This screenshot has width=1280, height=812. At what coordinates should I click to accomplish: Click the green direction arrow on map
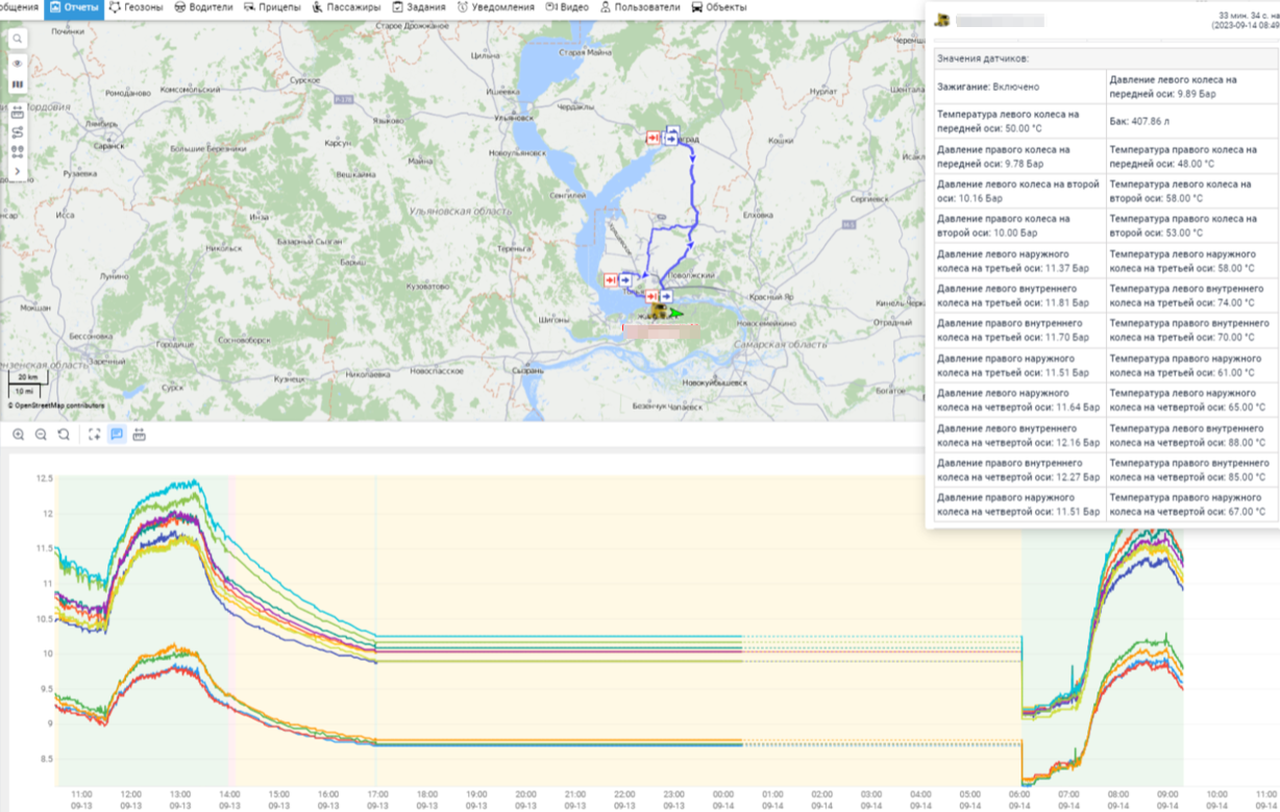[x=678, y=313]
